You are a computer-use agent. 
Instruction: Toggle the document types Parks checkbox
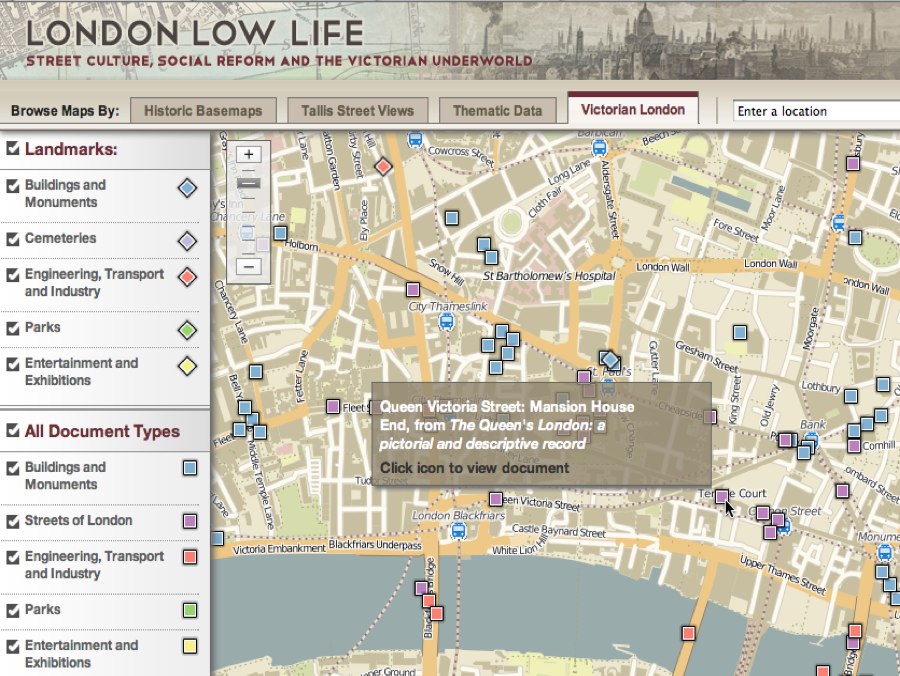pyautogui.click(x=13, y=609)
